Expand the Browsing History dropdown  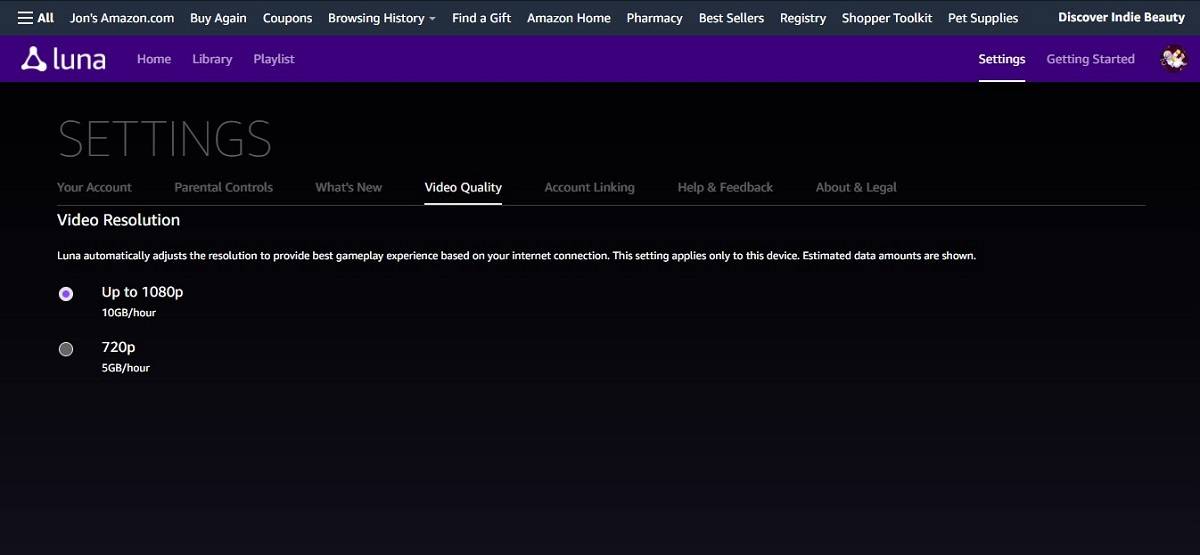(x=382, y=18)
